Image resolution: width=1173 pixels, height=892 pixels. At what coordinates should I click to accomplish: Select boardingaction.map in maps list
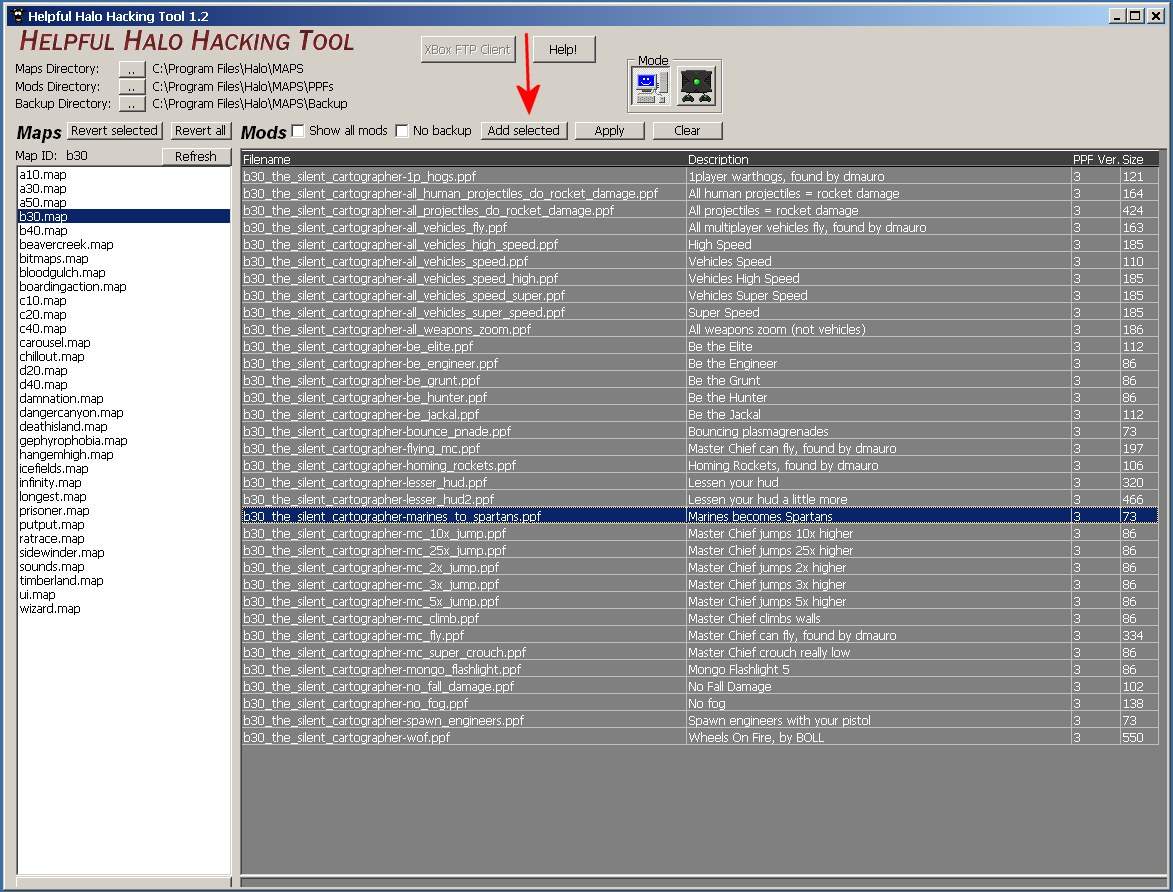(124, 287)
